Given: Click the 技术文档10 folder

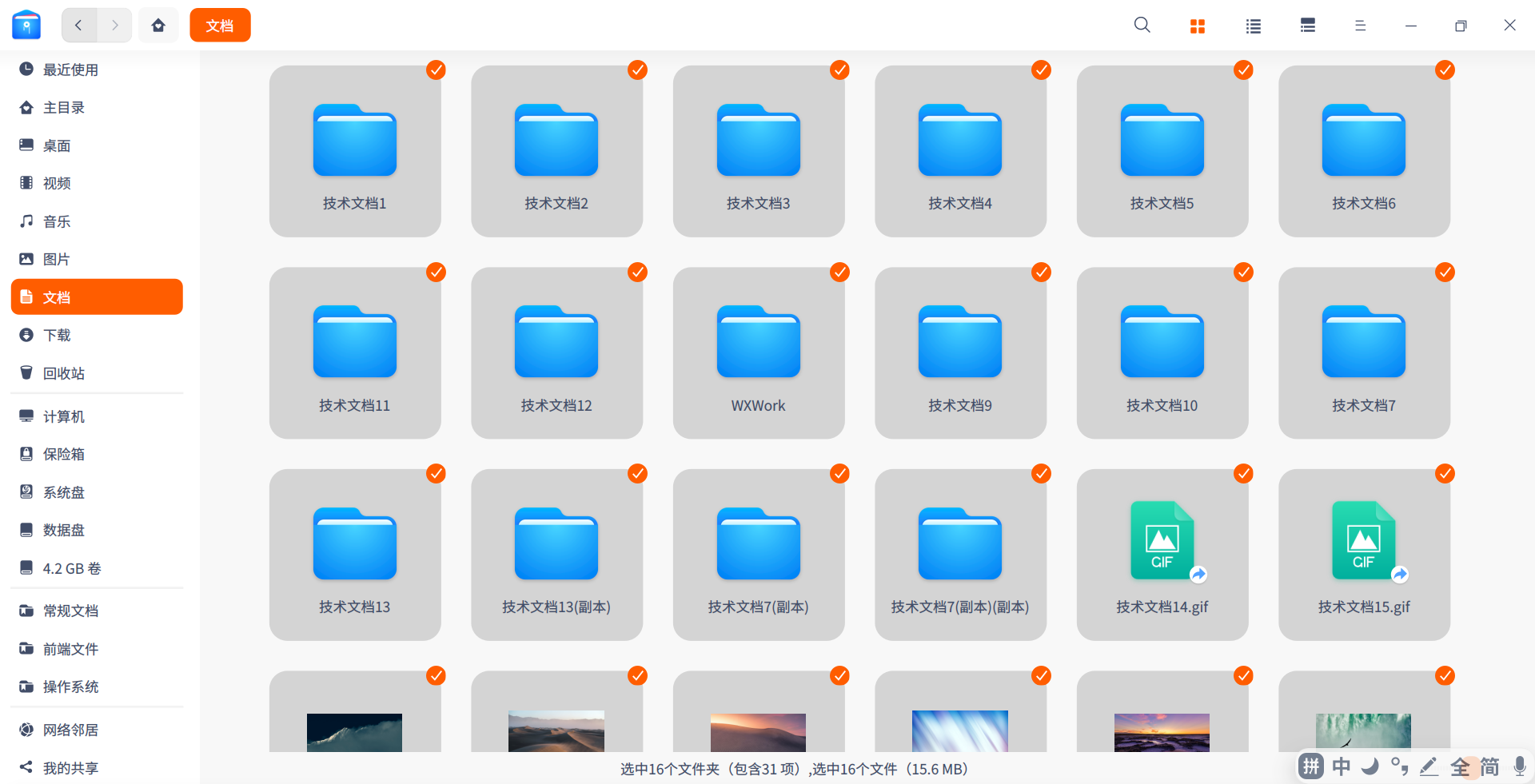Looking at the screenshot, I should point(1162,352).
